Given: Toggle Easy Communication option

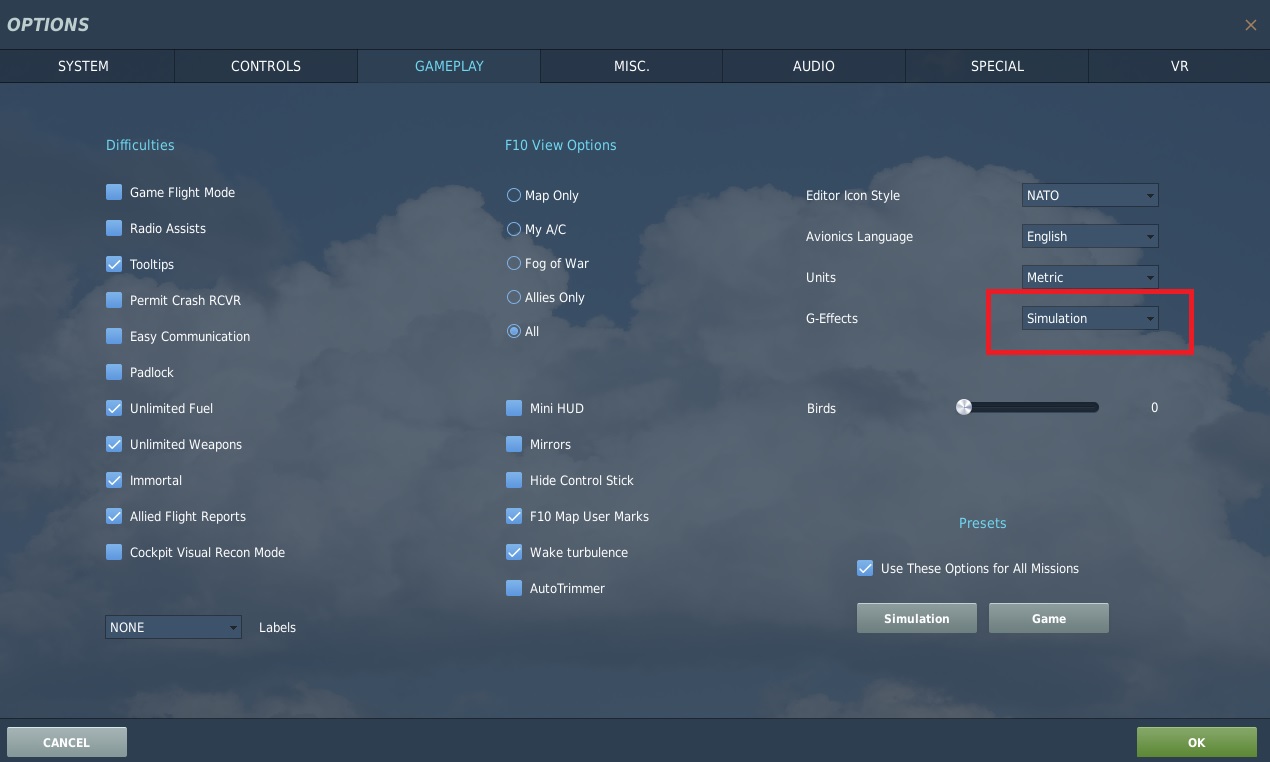Looking at the screenshot, I should (114, 336).
